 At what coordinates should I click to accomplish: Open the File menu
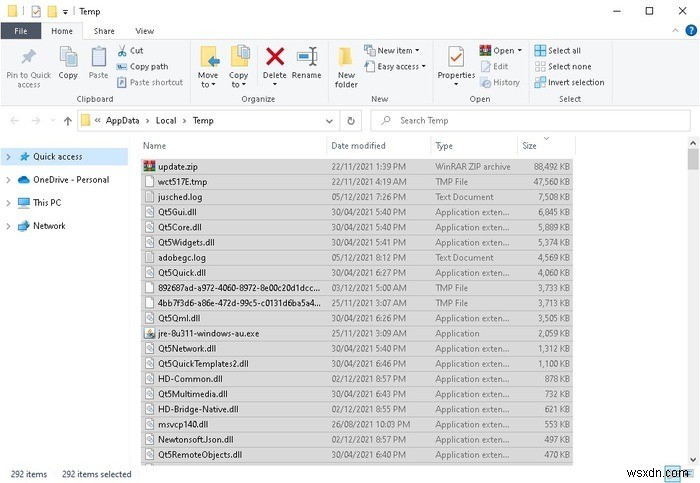tap(21, 31)
